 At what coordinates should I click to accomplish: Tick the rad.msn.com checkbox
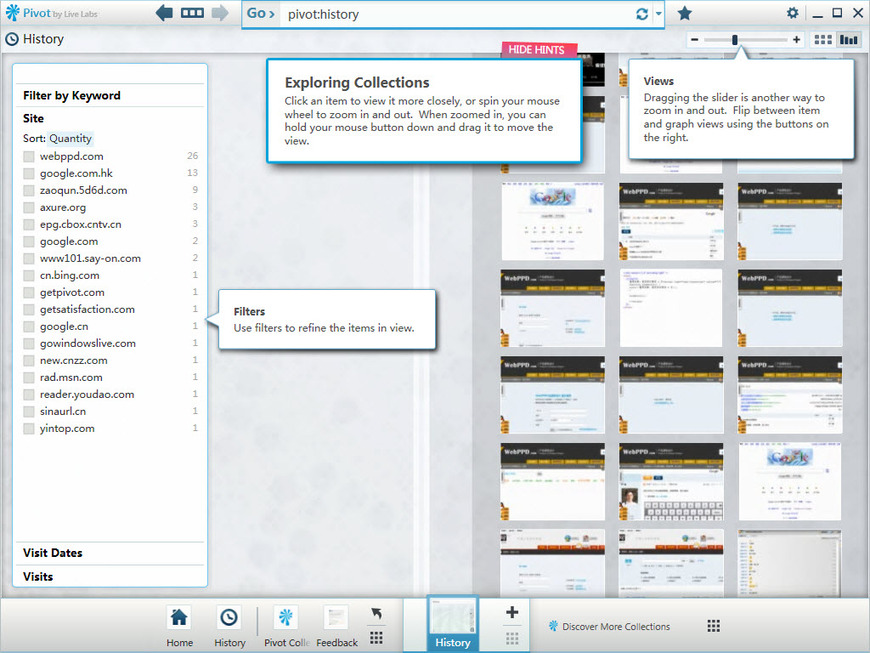(x=29, y=378)
